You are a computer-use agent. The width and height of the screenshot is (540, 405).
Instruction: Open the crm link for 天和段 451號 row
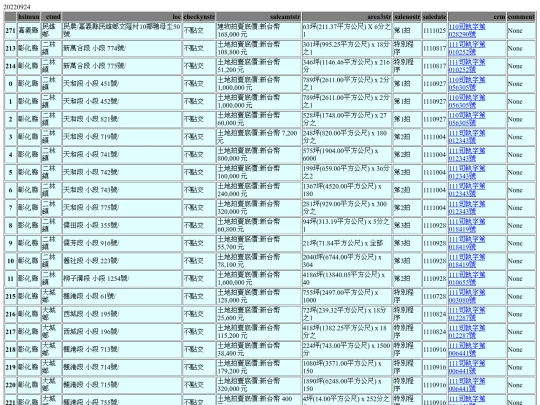467,84
